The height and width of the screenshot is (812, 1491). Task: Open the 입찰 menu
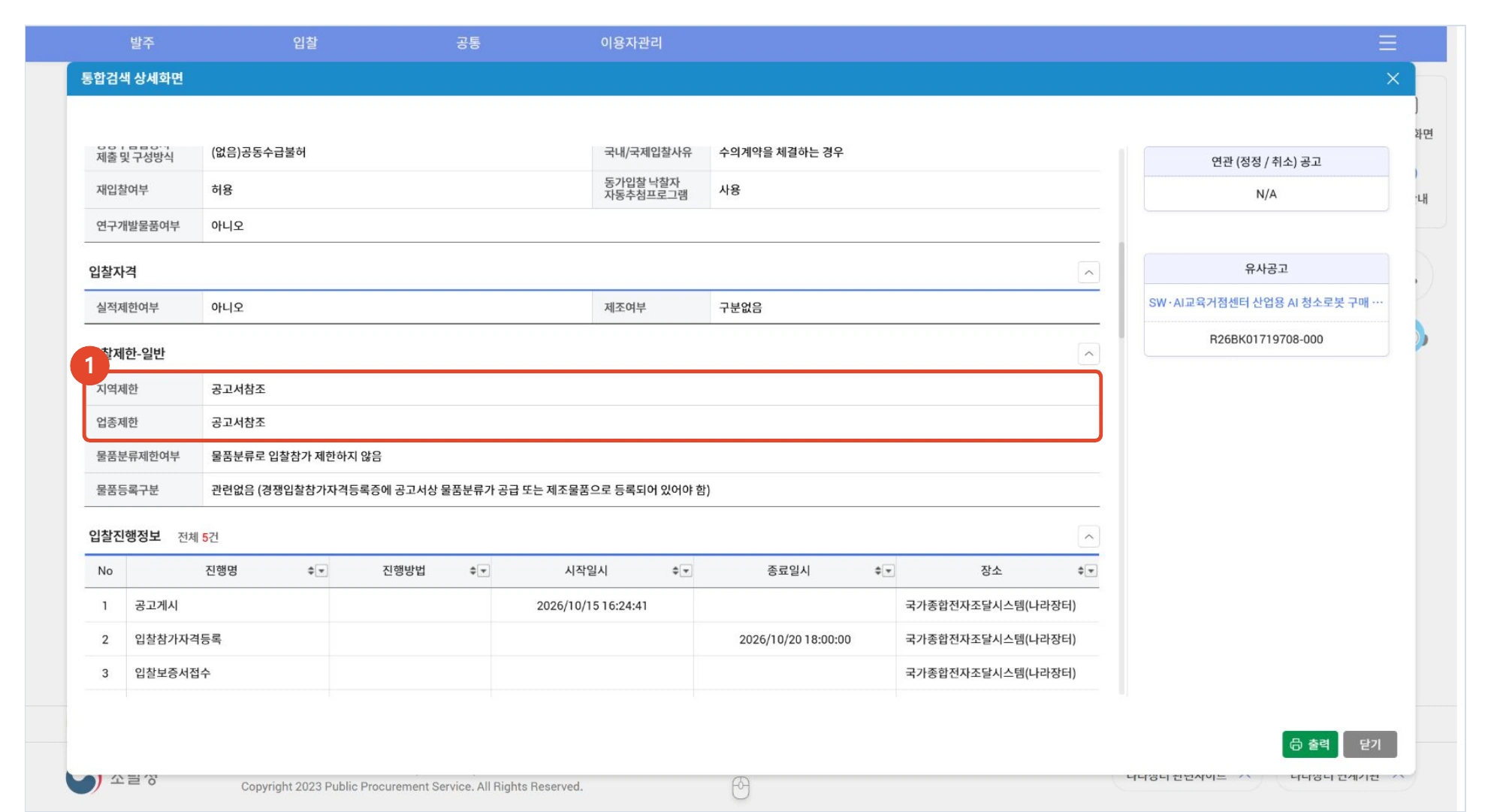click(x=305, y=43)
